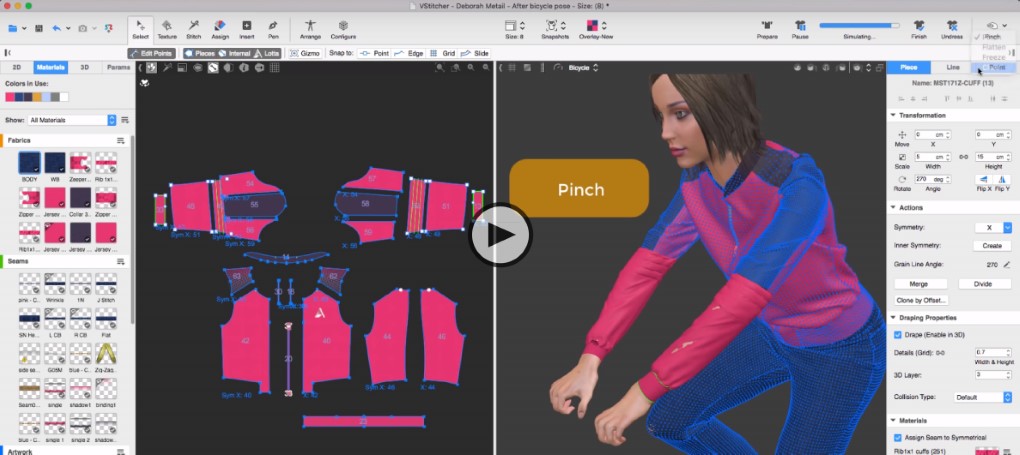Click the blue undo arrow

click(x=56, y=29)
